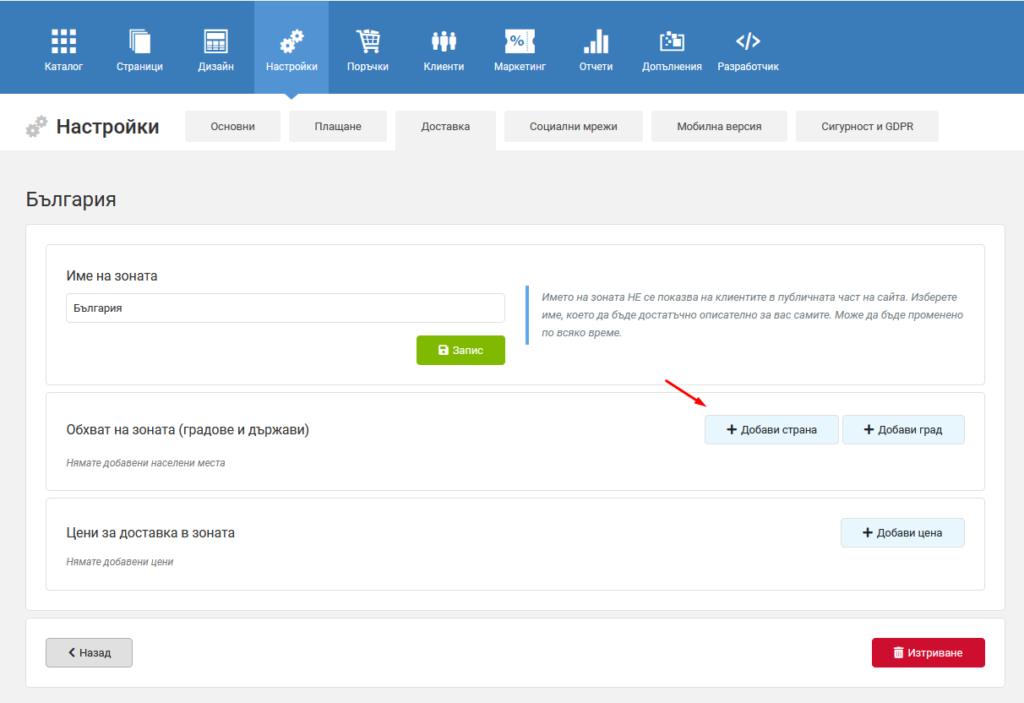Switch to the Плащане tab
This screenshot has width=1024, height=703.
pos(338,126)
